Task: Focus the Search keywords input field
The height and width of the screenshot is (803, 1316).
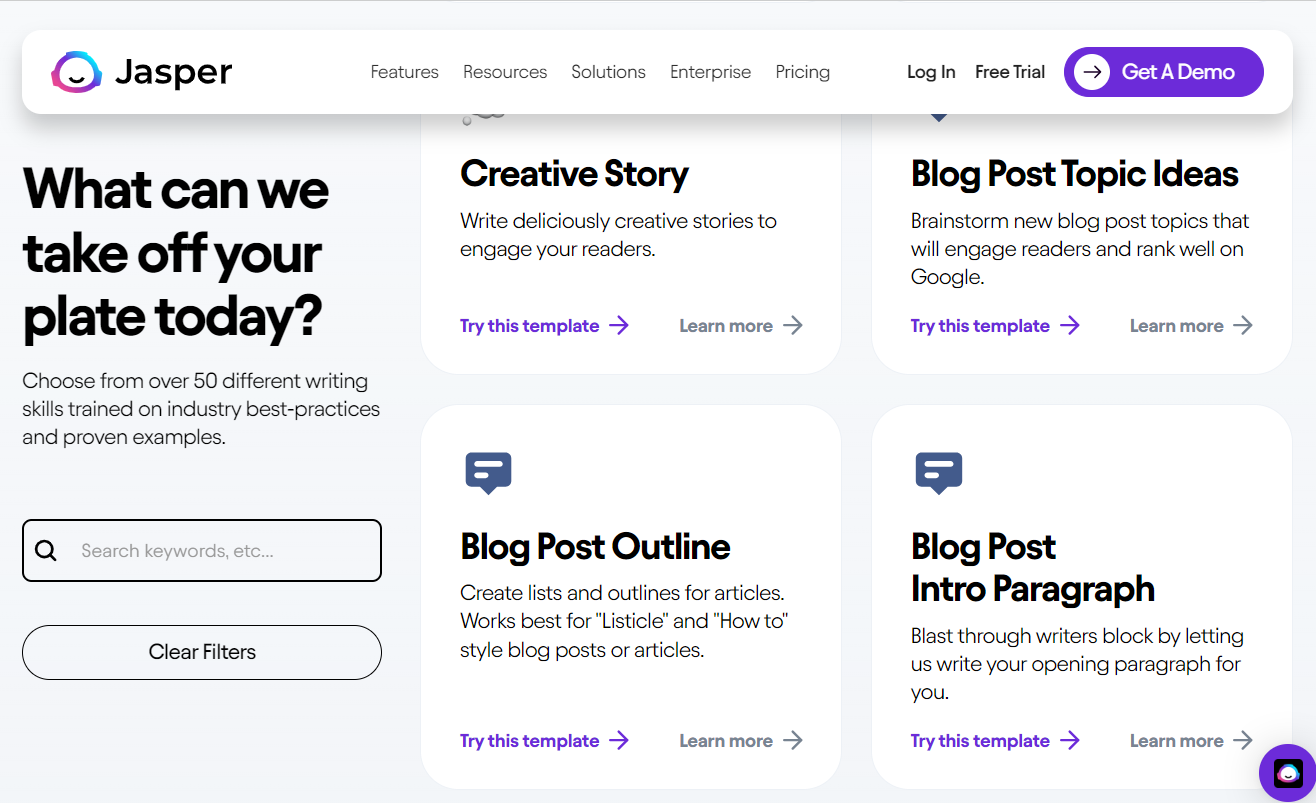Action: click(x=220, y=551)
